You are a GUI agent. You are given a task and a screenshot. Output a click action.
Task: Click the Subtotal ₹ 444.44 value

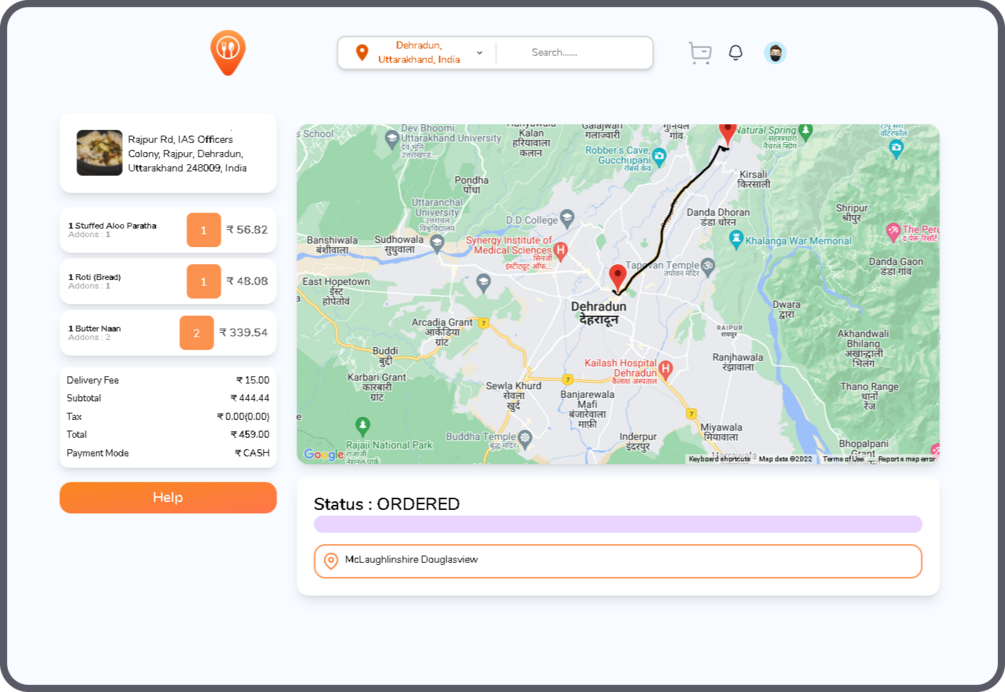[250, 398]
